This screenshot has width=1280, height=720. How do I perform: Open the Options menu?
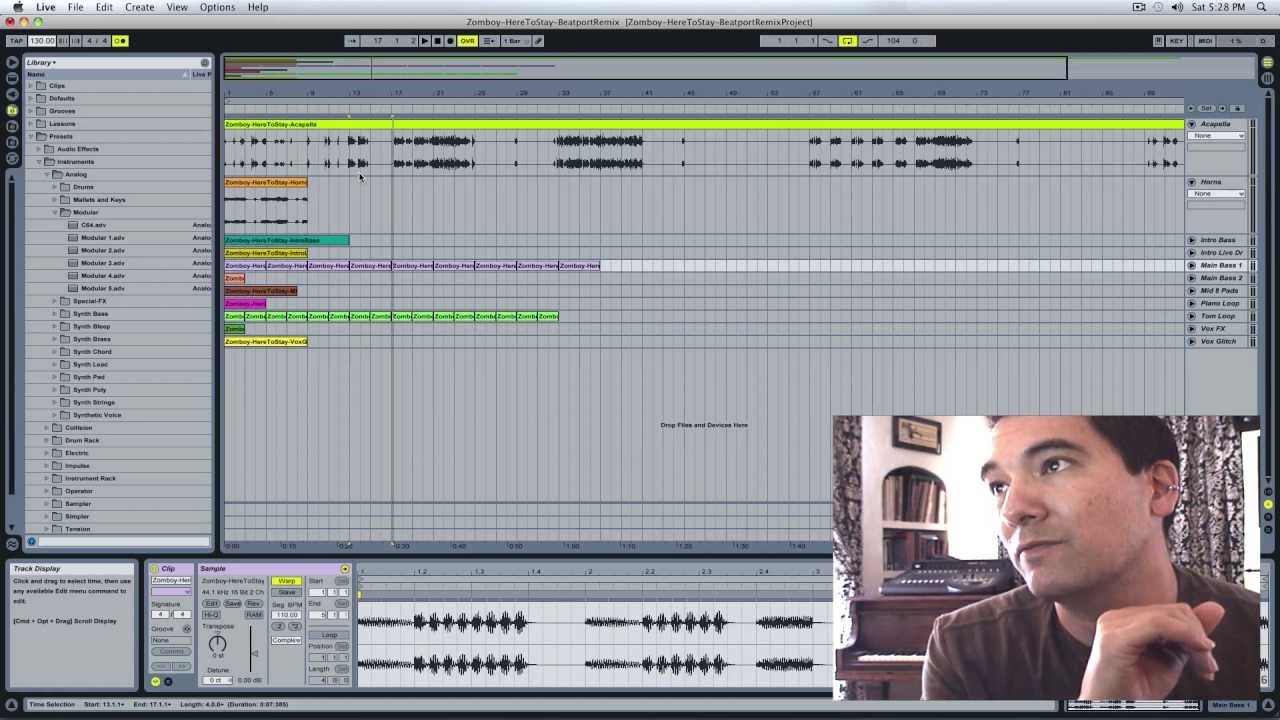pyautogui.click(x=217, y=7)
